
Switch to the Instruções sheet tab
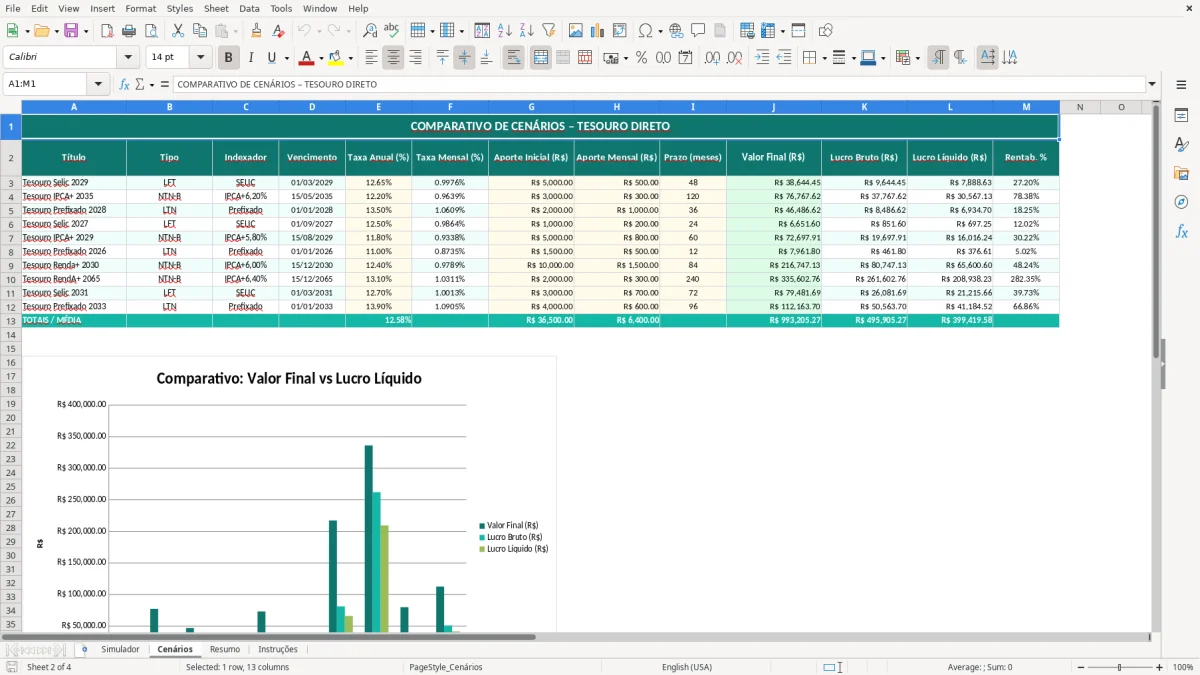pos(278,649)
